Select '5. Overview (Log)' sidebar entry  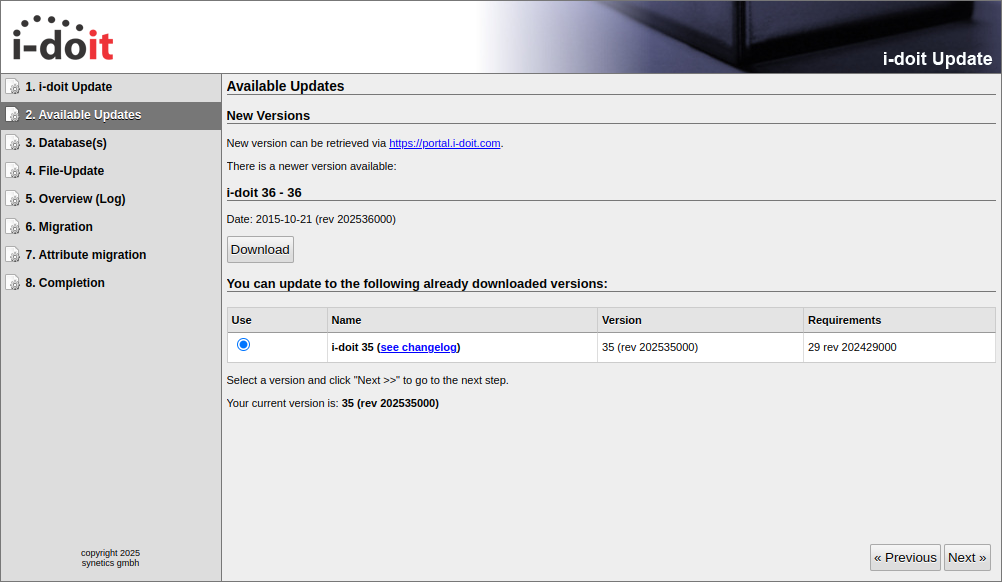pos(75,199)
